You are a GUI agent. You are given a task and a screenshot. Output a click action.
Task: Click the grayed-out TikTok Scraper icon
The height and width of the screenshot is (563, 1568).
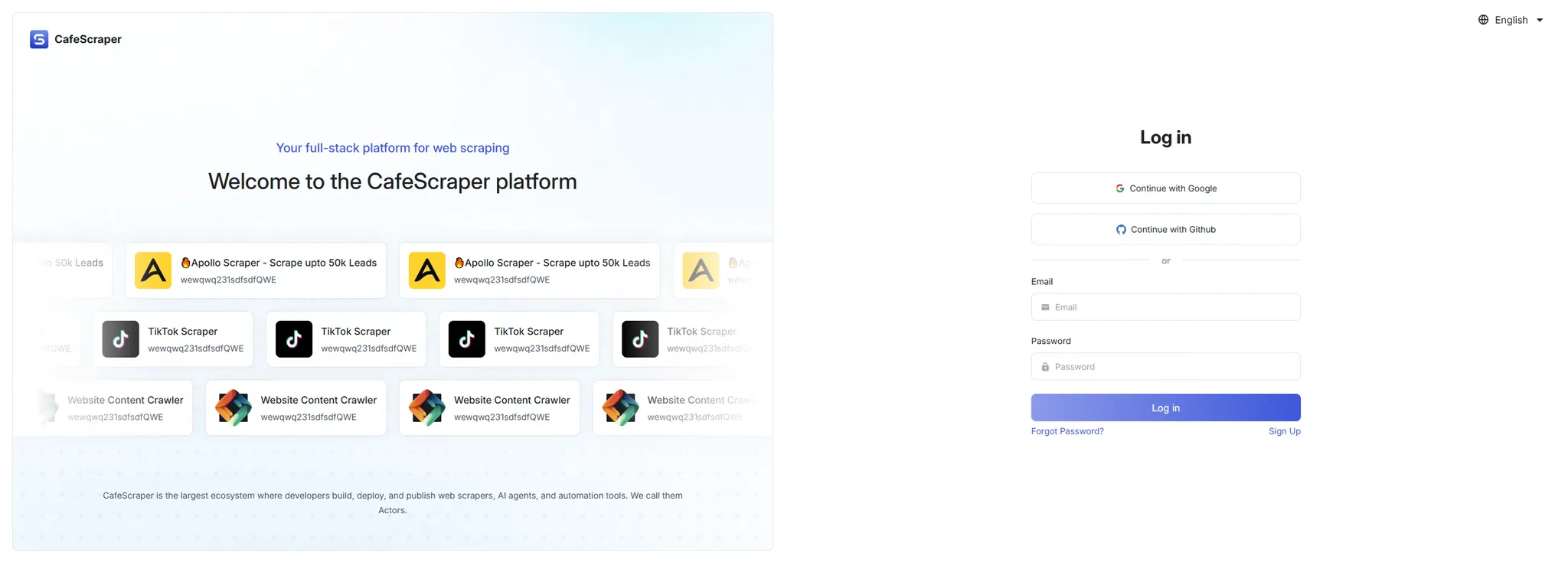pos(121,339)
